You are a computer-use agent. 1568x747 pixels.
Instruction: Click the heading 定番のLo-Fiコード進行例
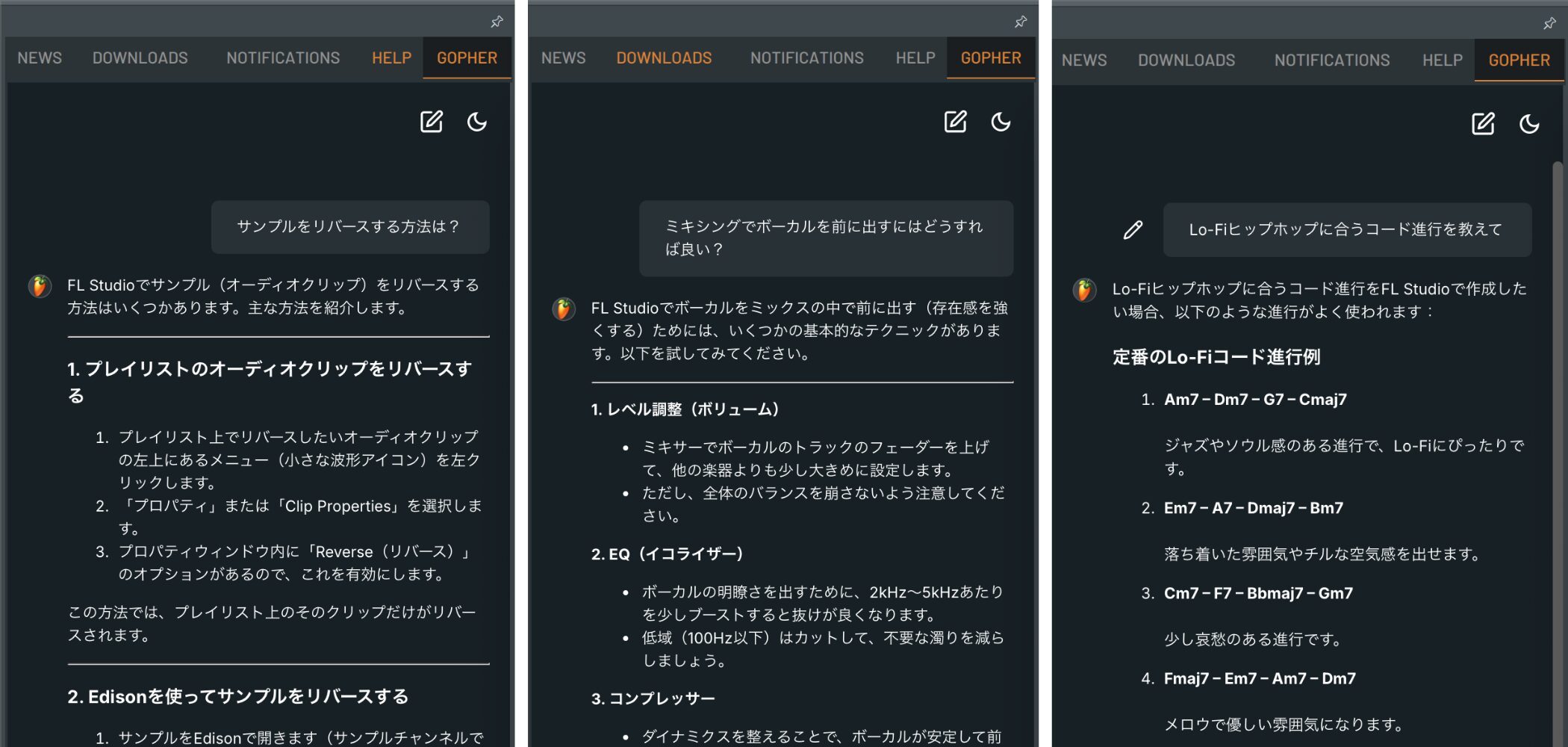[x=1216, y=357]
